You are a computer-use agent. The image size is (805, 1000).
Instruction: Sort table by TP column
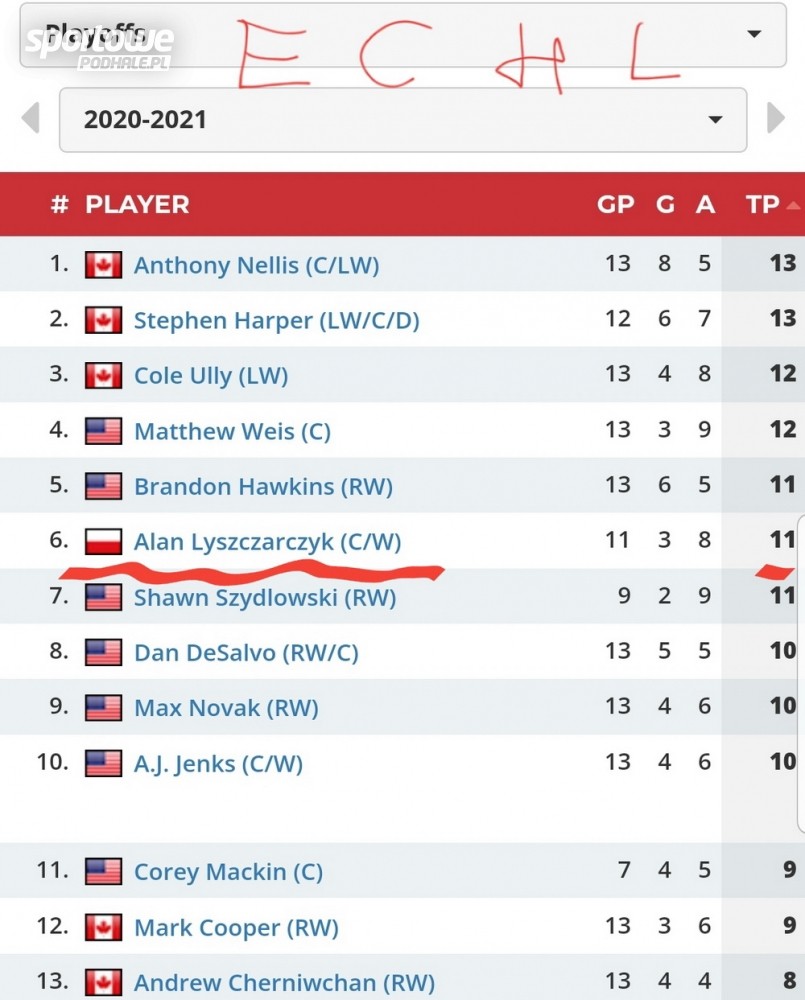tap(763, 204)
